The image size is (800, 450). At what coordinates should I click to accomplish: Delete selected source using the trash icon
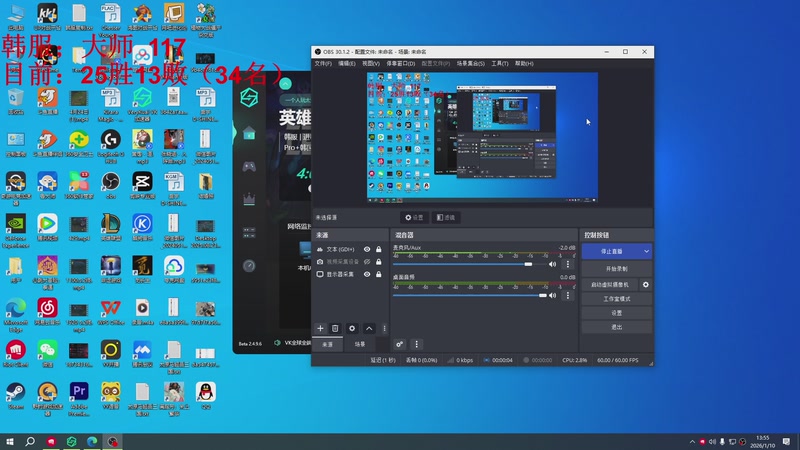(x=335, y=329)
